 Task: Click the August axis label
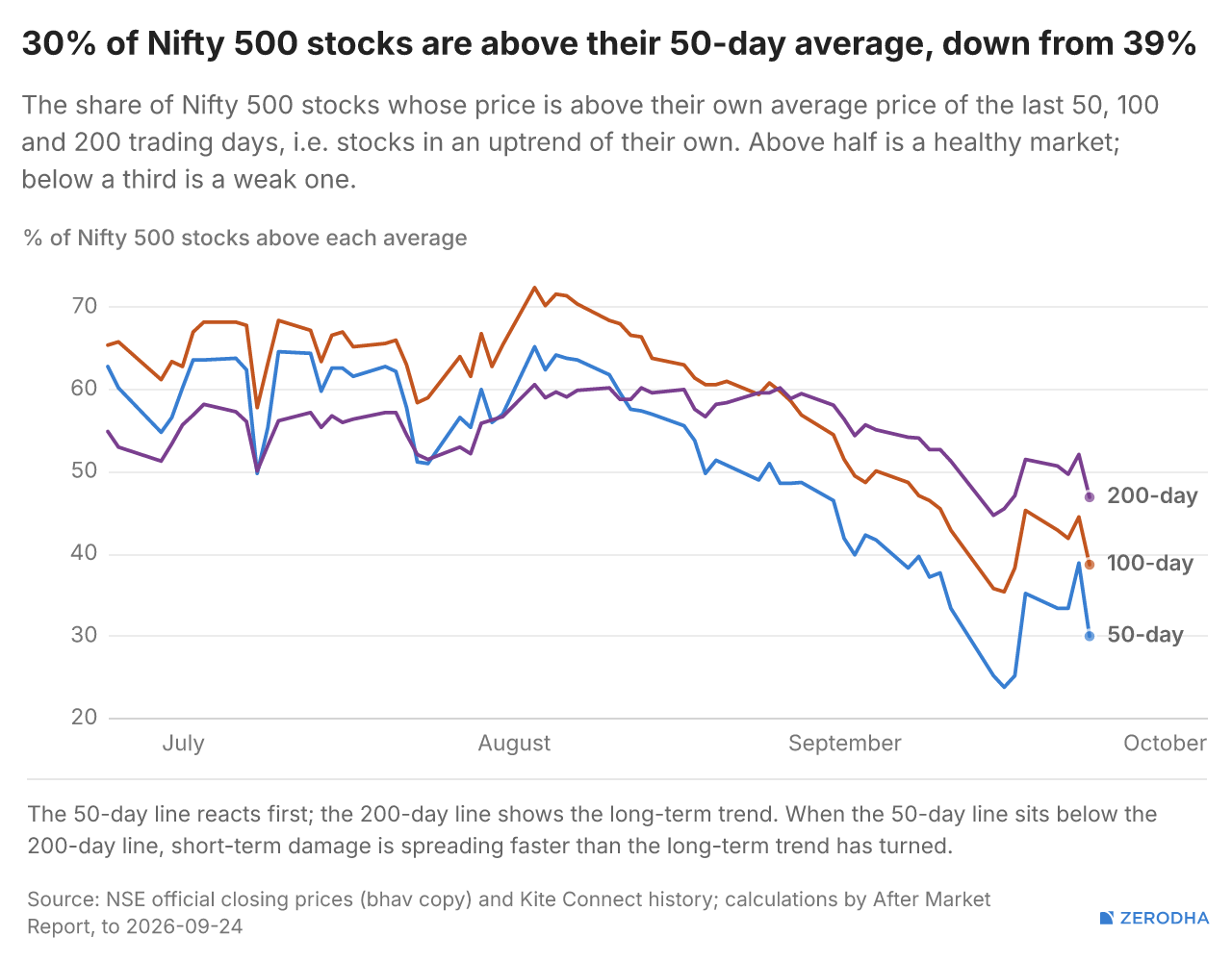click(x=514, y=743)
